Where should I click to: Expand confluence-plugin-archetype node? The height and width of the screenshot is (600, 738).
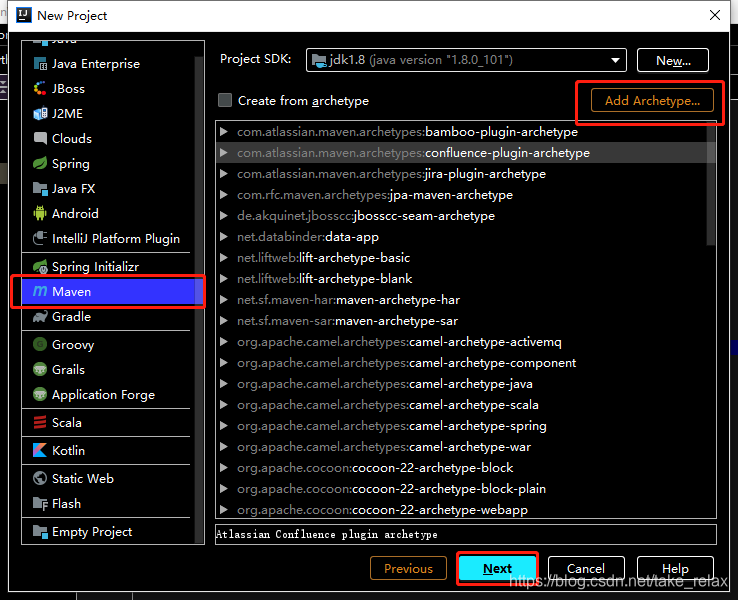tap(224, 153)
